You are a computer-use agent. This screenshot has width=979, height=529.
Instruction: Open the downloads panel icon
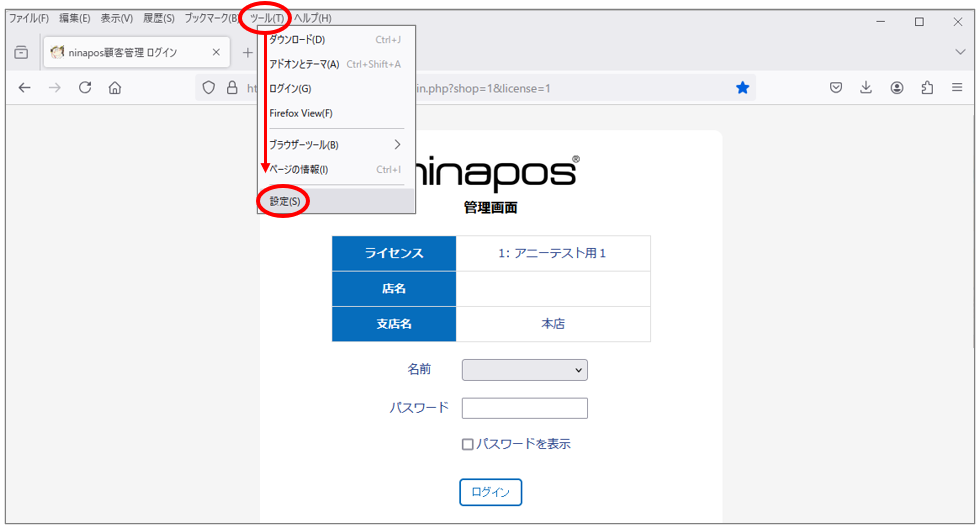click(866, 88)
